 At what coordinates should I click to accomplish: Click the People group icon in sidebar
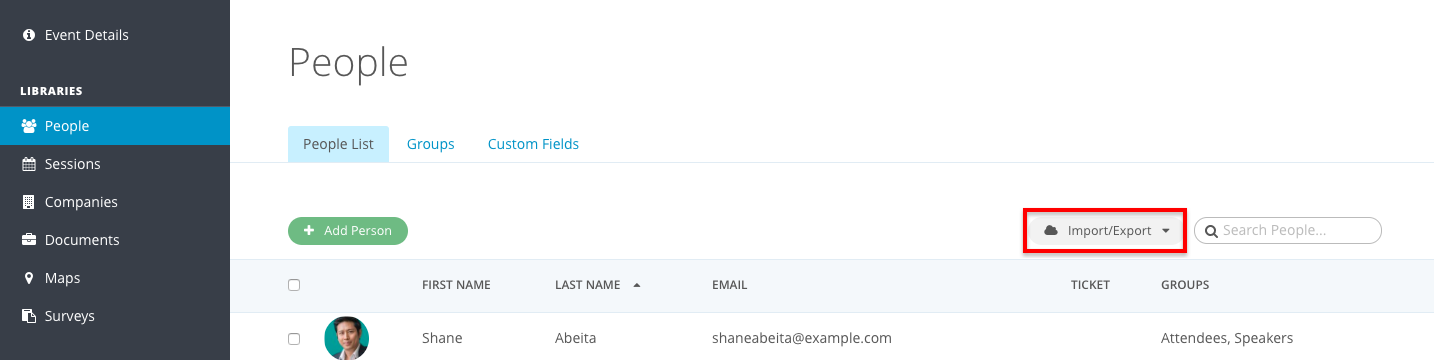(x=29, y=126)
